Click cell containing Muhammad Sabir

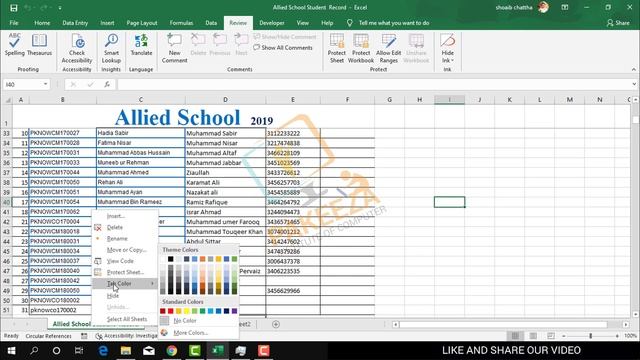point(225,133)
